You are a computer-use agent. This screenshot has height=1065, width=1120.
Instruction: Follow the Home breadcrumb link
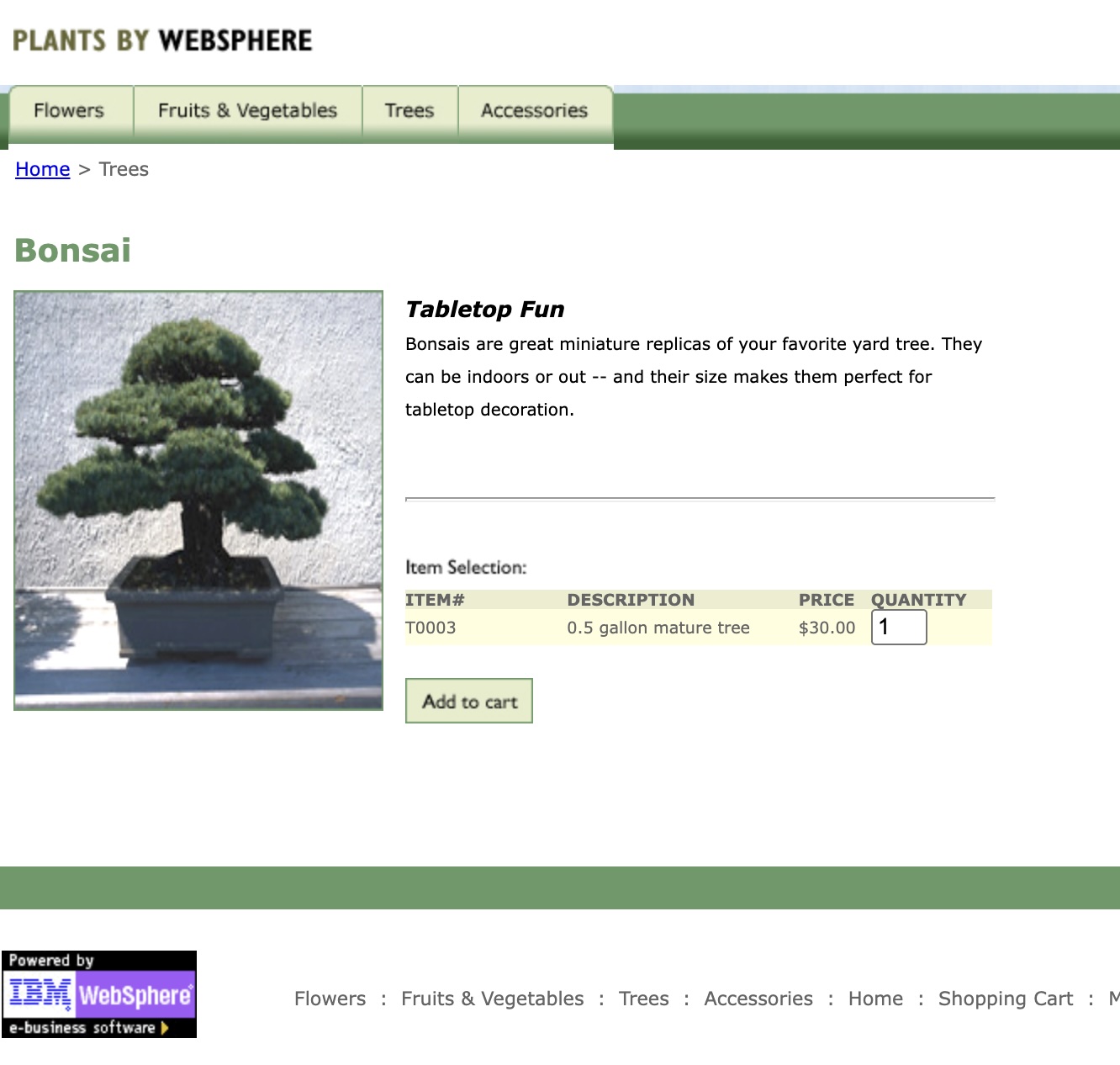coord(42,169)
